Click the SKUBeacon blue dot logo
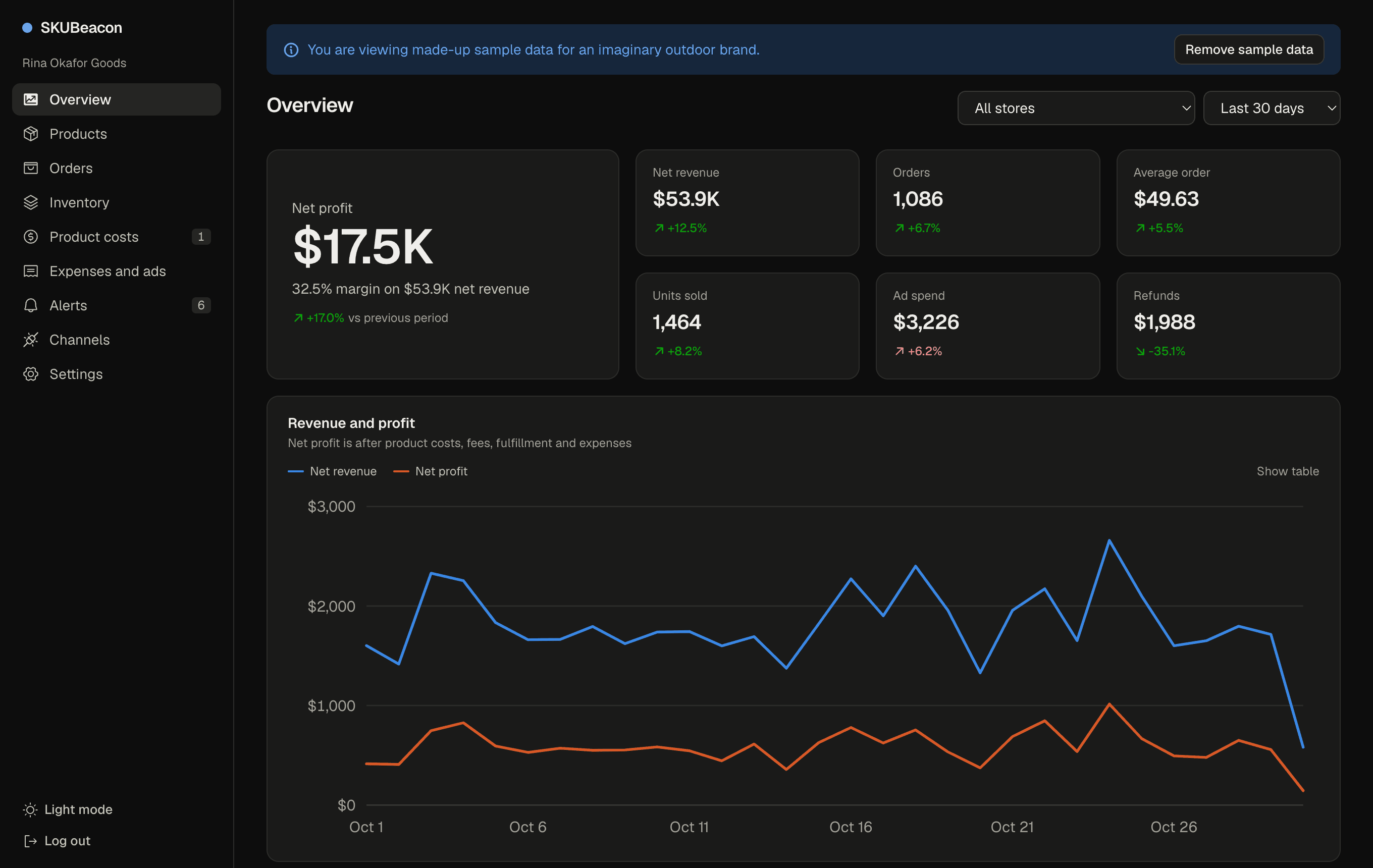The image size is (1373, 868). pyautogui.click(x=27, y=27)
